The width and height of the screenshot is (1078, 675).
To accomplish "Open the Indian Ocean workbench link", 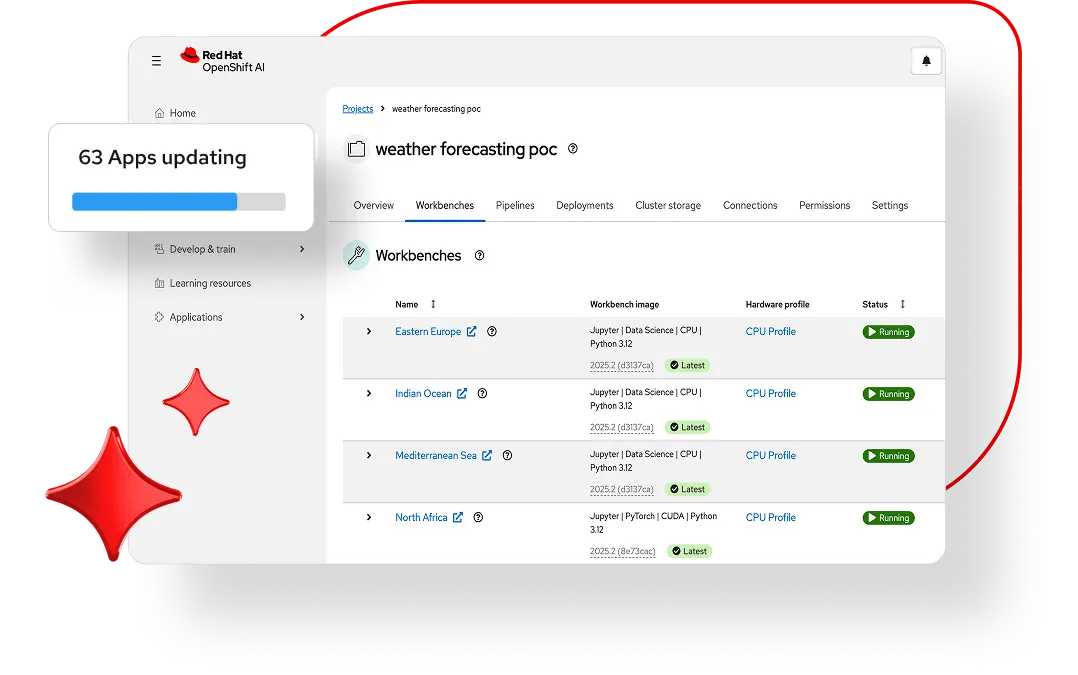I will [423, 393].
